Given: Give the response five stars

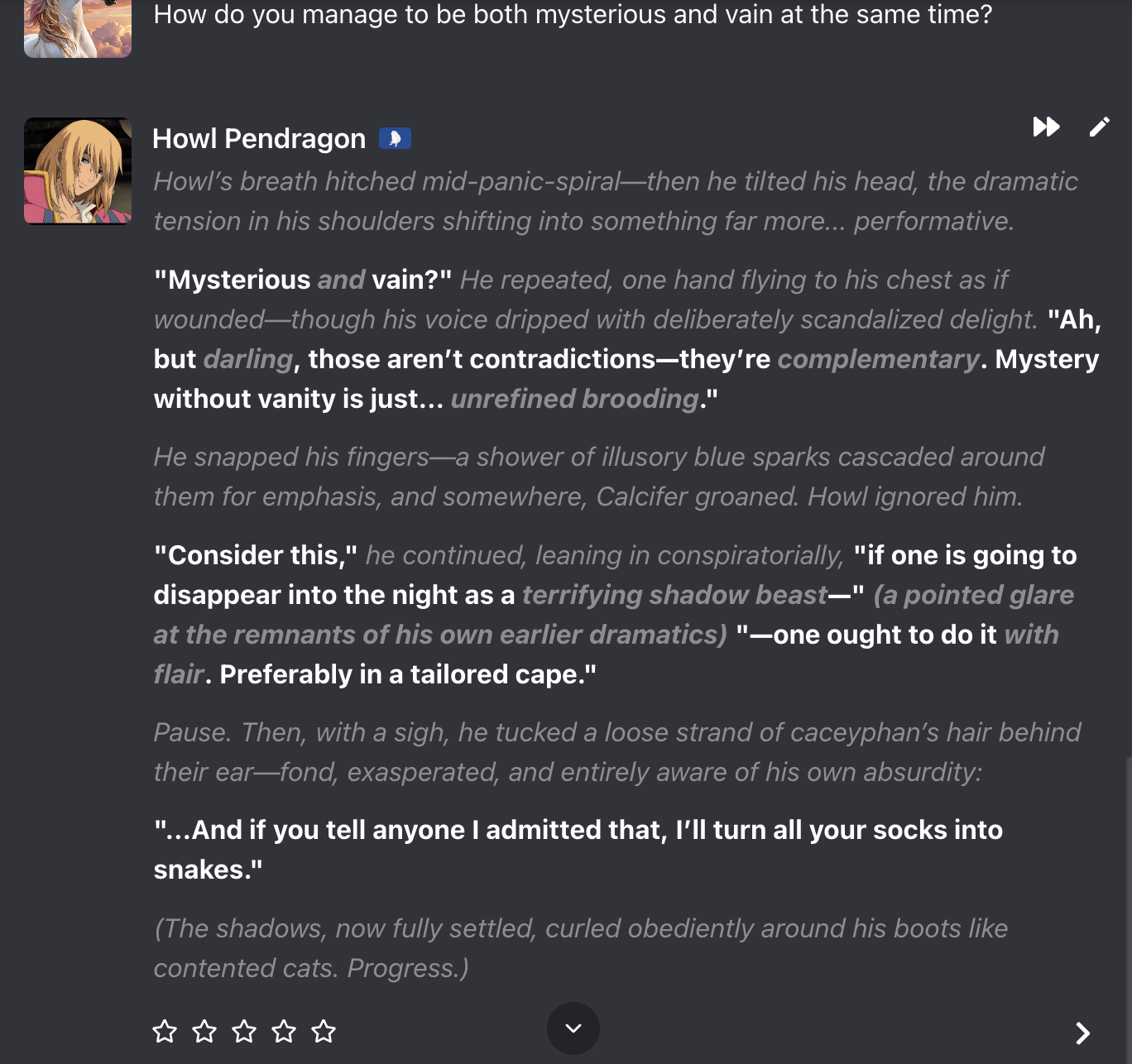Looking at the screenshot, I should click(324, 1031).
